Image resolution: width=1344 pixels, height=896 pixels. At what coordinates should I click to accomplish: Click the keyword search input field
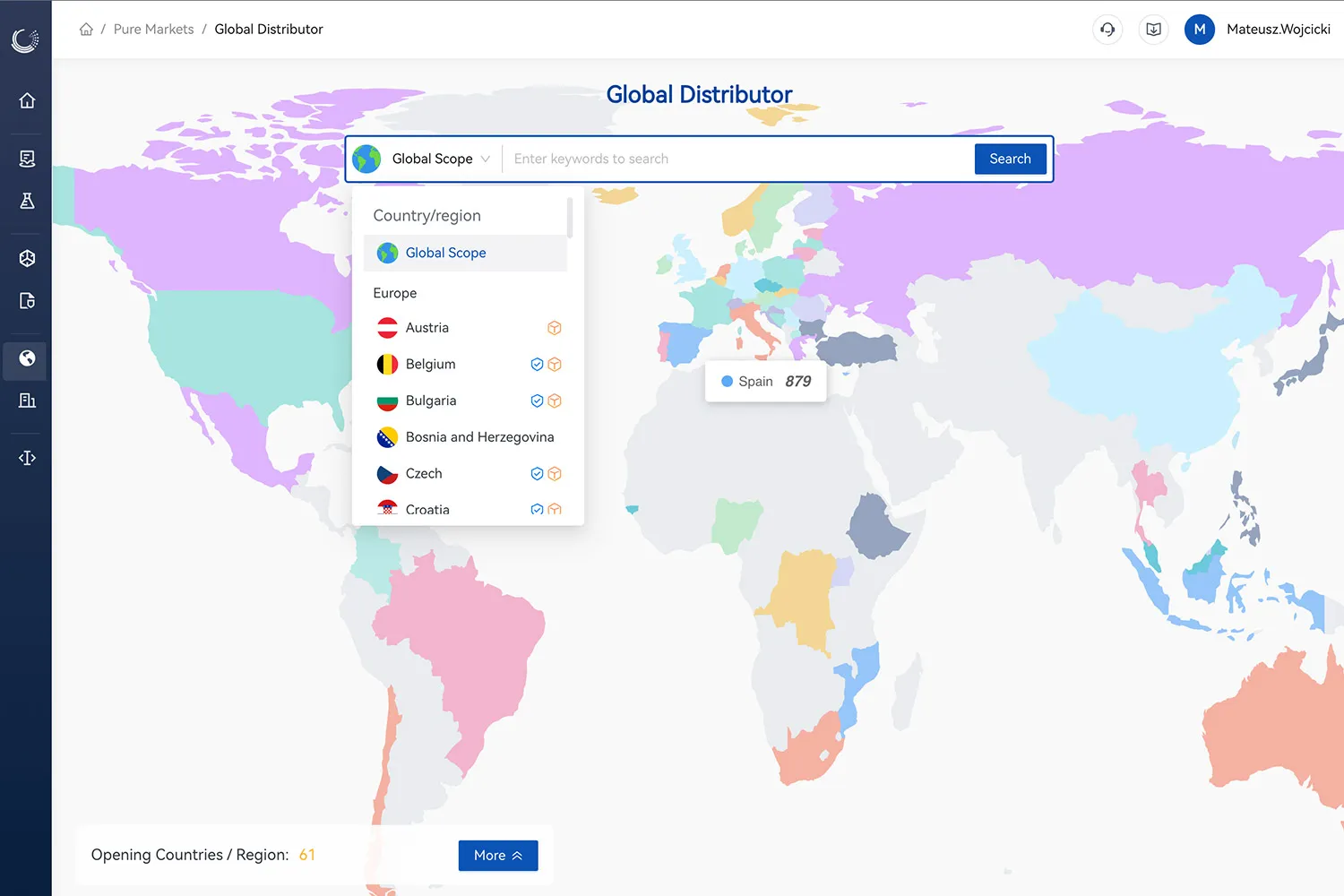click(x=735, y=159)
